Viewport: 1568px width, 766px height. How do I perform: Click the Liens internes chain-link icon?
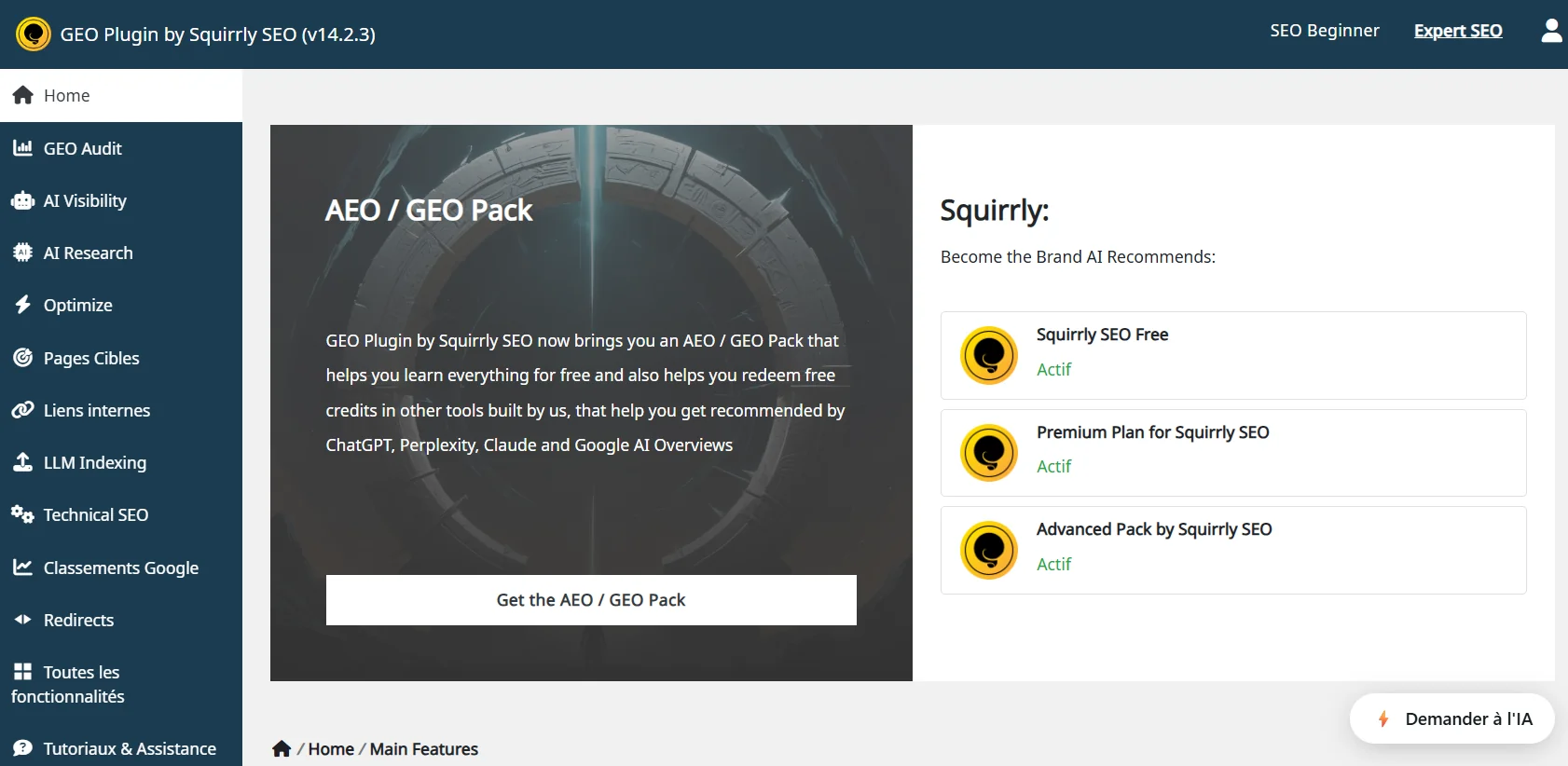[x=23, y=410]
